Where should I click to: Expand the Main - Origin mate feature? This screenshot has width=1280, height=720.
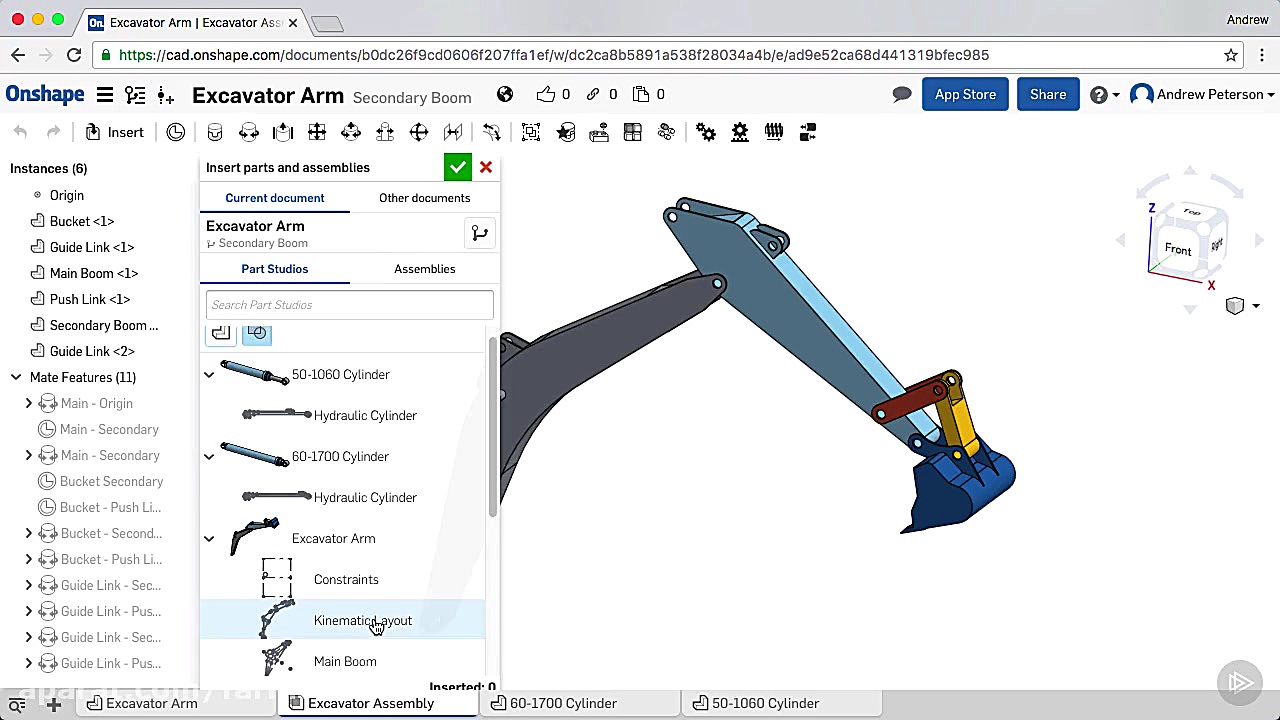(29, 403)
